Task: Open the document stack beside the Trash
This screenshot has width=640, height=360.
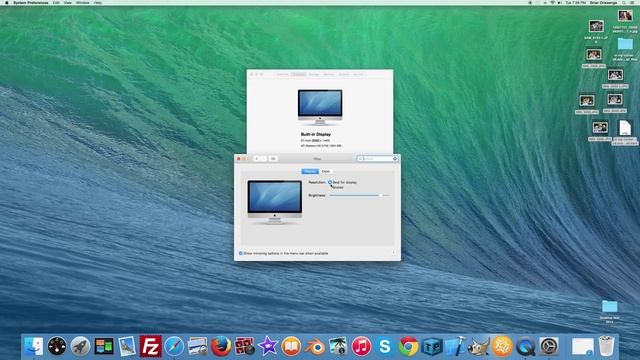Action: pyautogui.click(x=582, y=347)
